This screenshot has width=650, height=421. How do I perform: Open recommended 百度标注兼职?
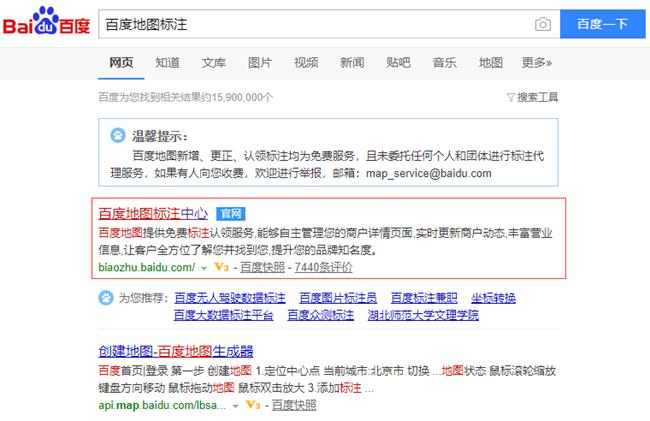[x=424, y=298]
